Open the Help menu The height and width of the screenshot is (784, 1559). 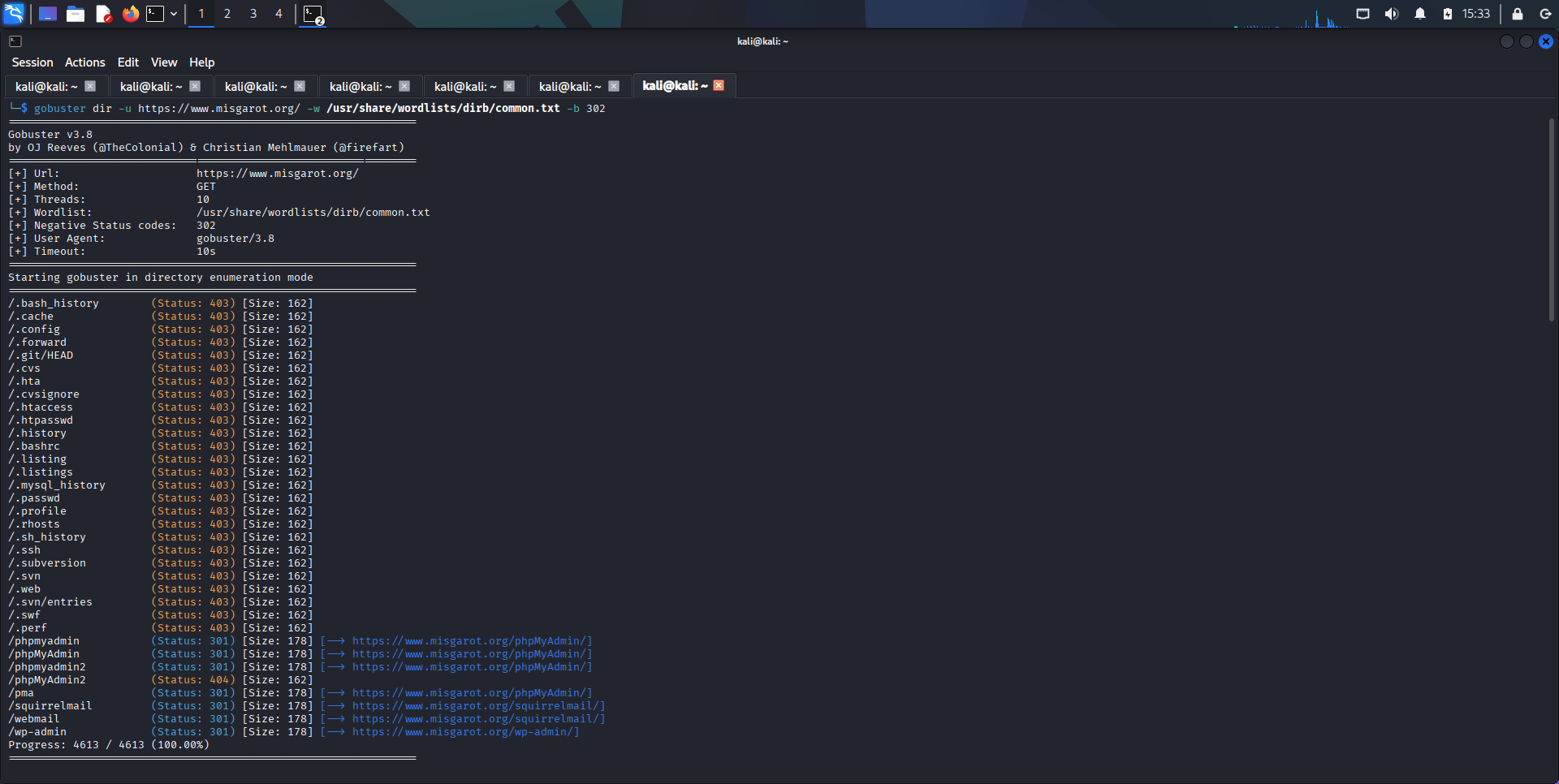[202, 62]
